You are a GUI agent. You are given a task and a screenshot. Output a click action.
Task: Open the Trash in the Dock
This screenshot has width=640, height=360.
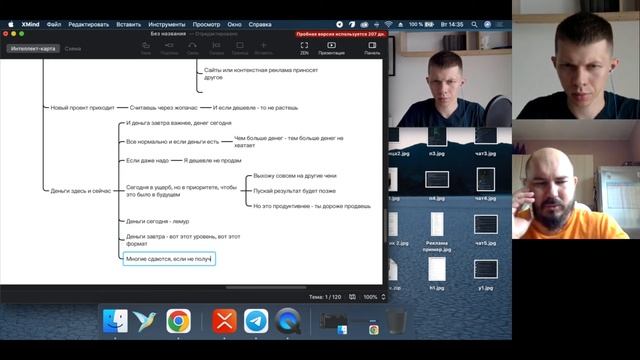click(397, 322)
